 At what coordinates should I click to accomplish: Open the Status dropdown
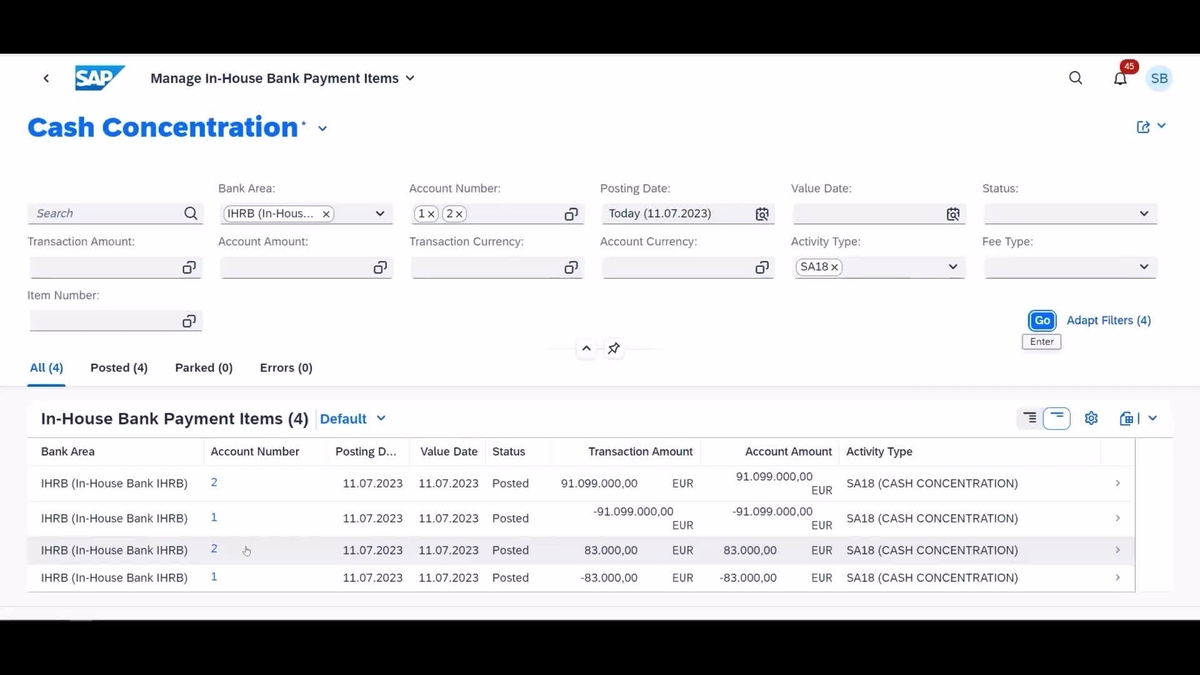1143,213
